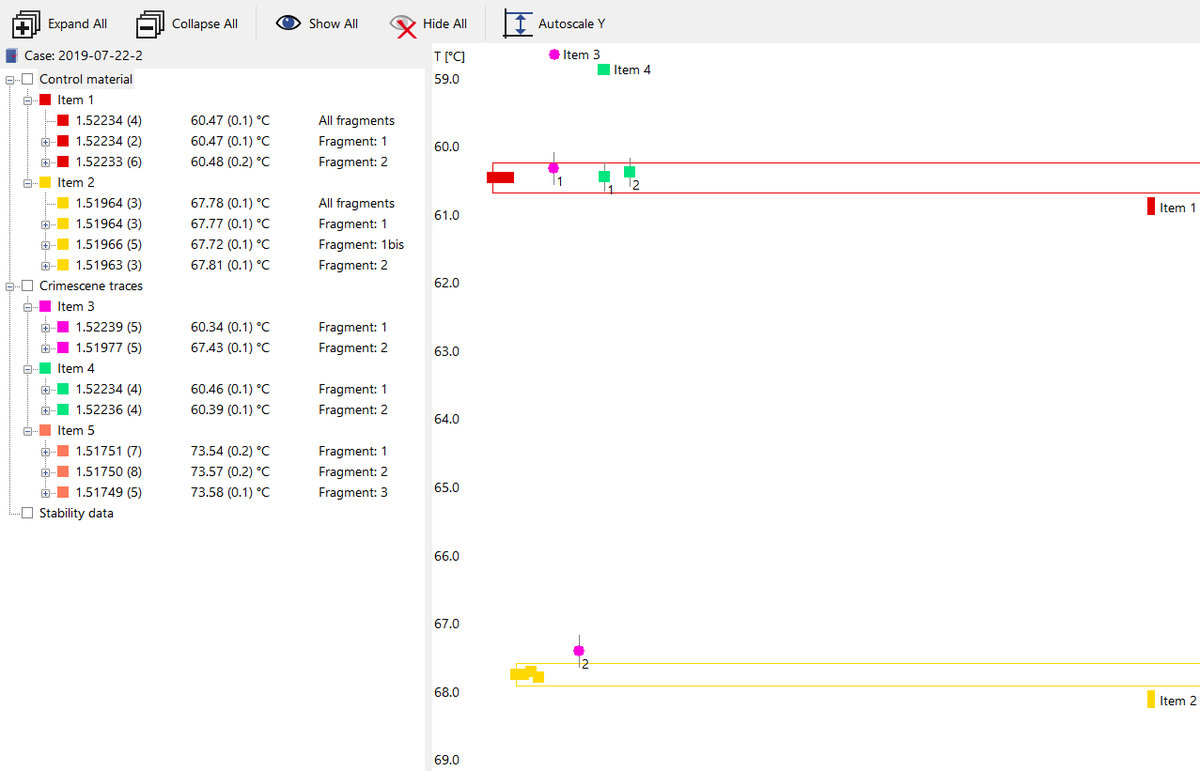Collapse the Item 1 tree node
The image size is (1200, 771).
click(x=28, y=100)
